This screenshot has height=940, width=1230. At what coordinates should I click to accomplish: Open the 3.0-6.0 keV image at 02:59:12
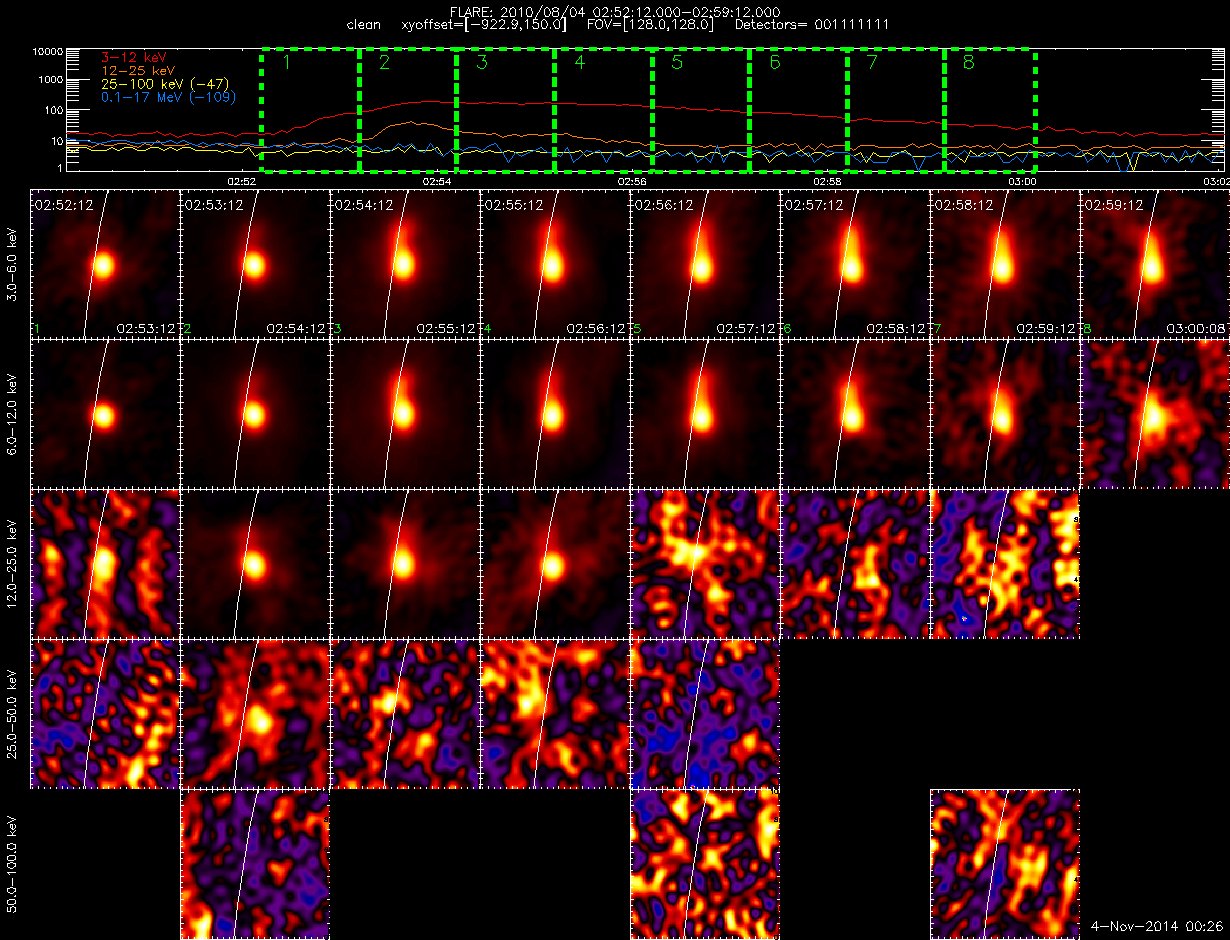[1155, 264]
